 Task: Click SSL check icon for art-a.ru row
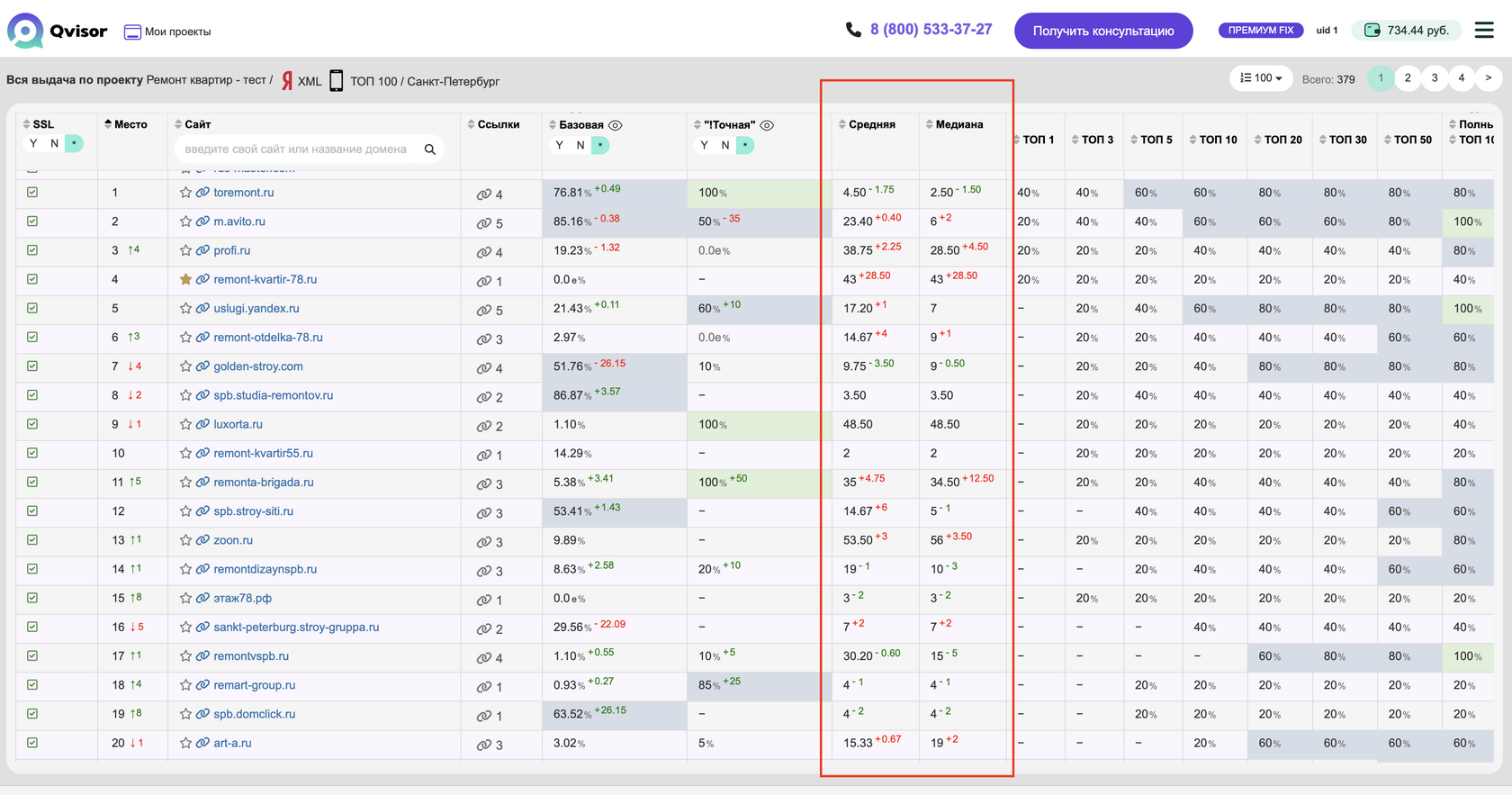pyautogui.click(x=32, y=743)
